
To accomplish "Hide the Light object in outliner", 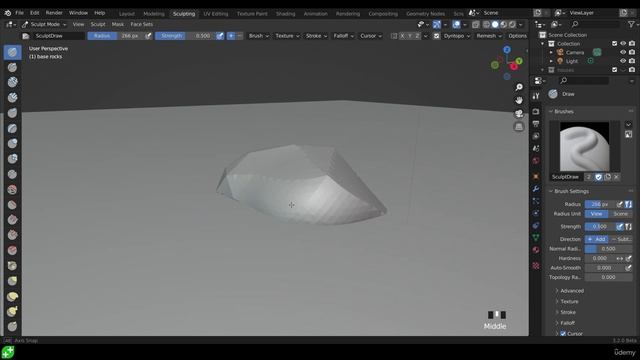I will 623,61.
